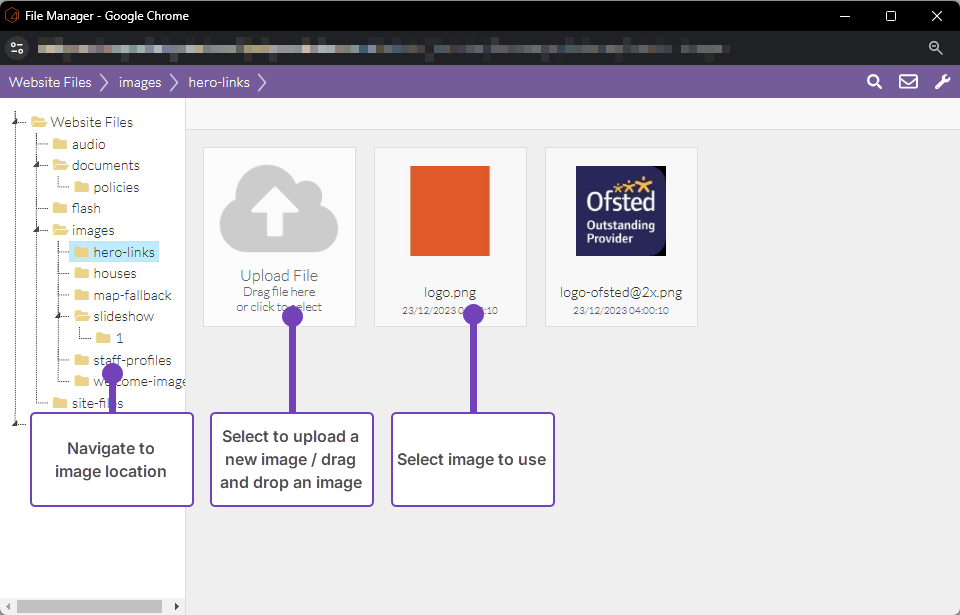Click the Chrome zoom magnifier icon
960x615 pixels.
click(935, 48)
